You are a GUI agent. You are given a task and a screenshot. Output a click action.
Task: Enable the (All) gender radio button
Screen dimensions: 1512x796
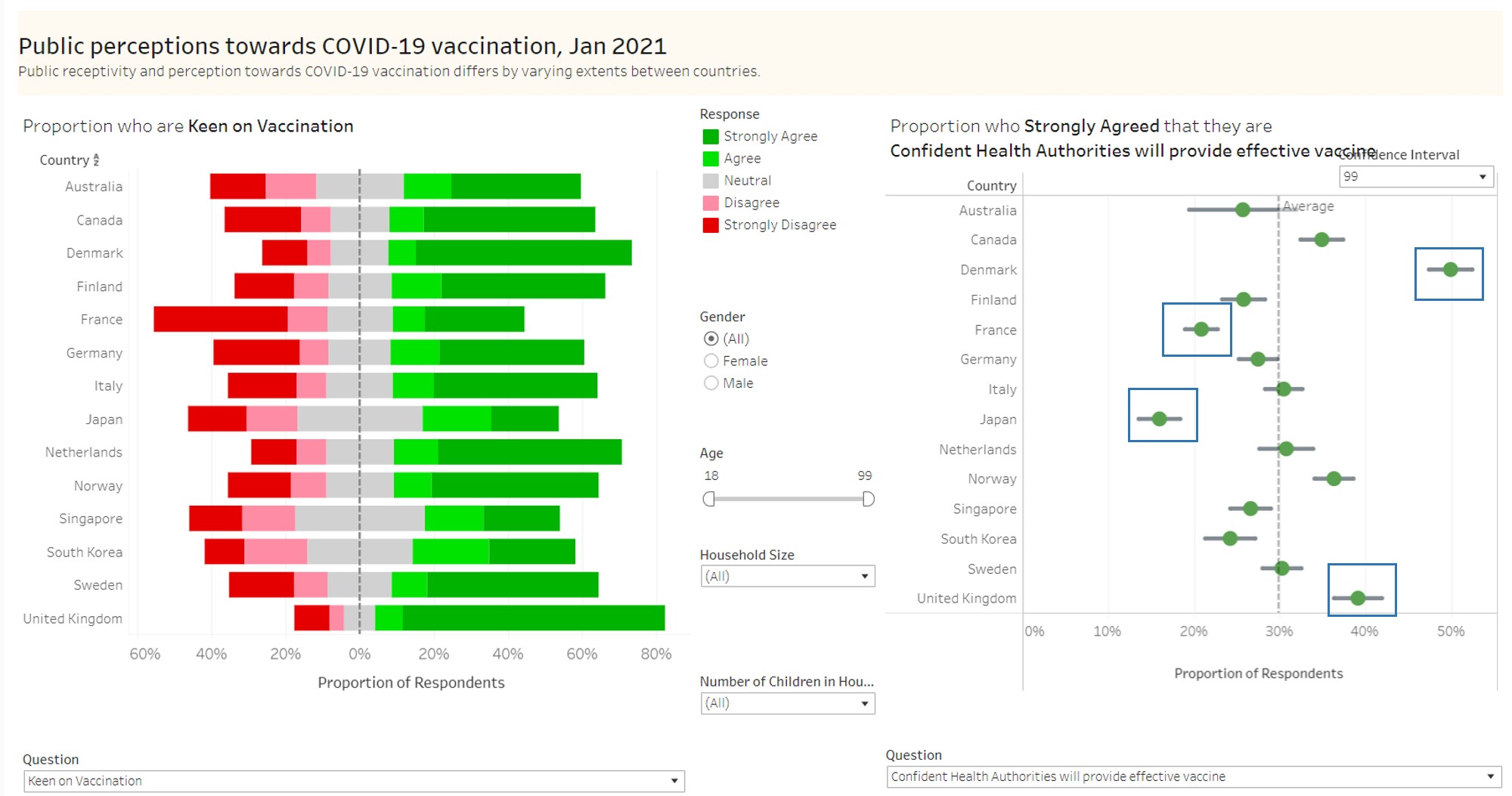[711, 339]
